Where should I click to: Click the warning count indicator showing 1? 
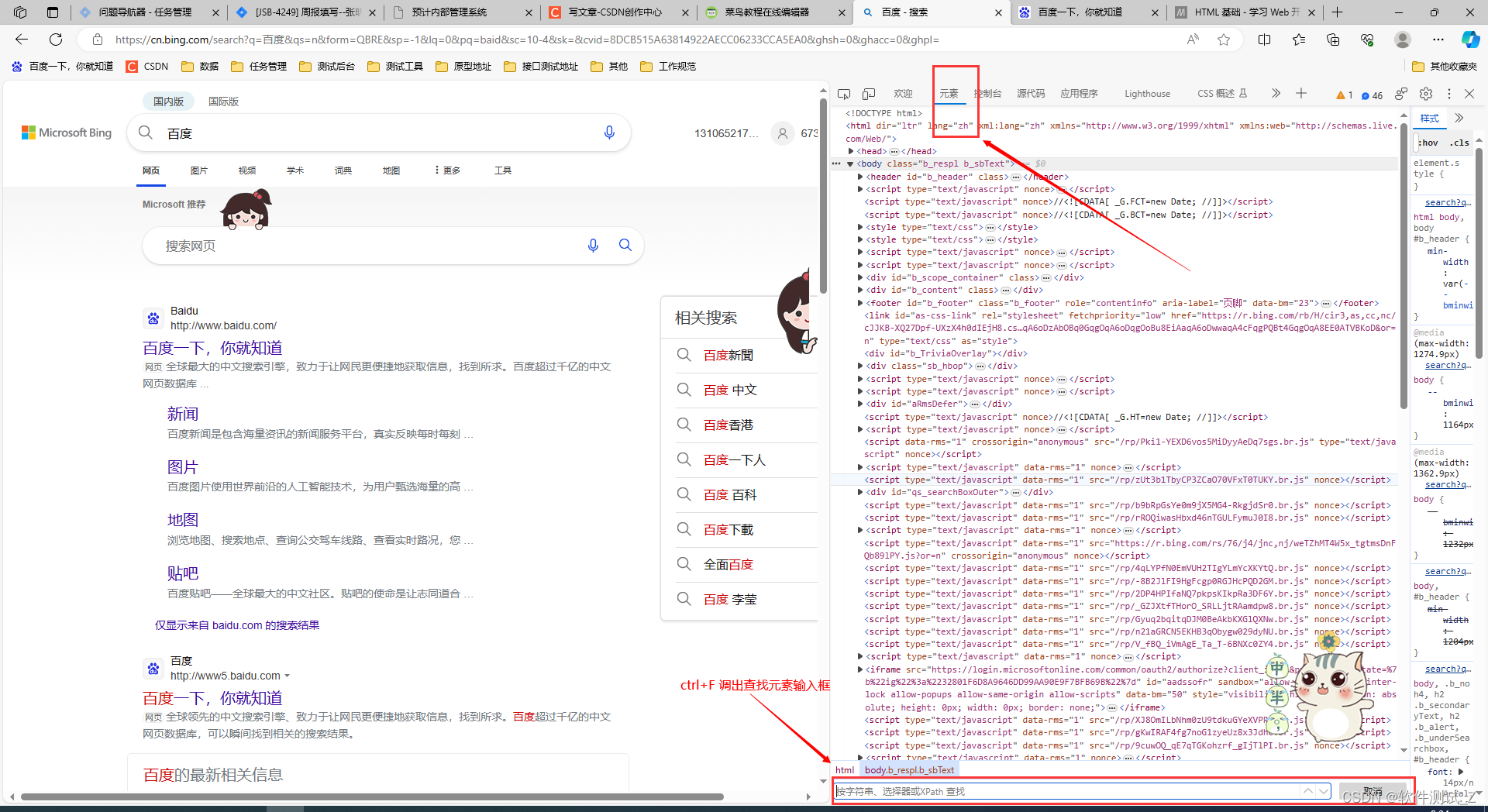1344,95
